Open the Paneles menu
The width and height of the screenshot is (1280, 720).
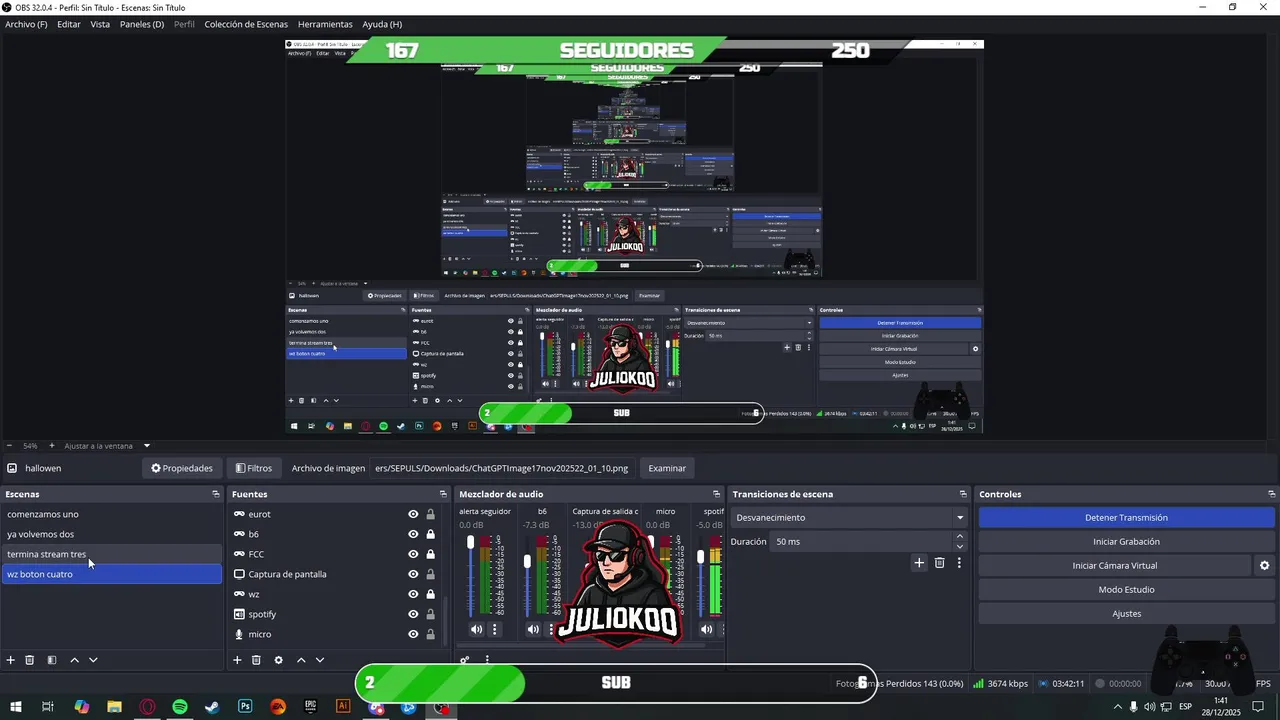(x=142, y=24)
